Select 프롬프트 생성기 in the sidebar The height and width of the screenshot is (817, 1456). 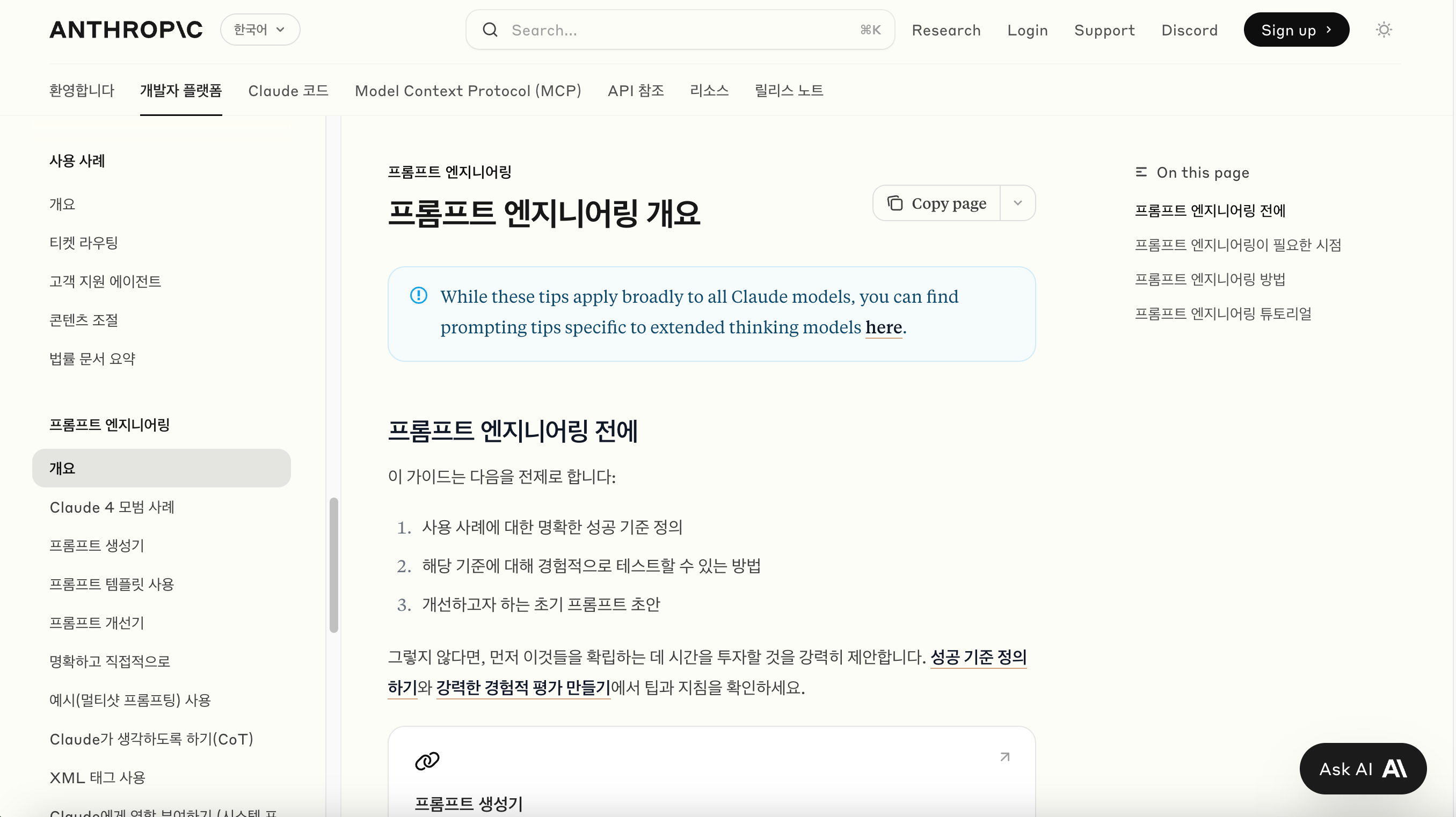coord(97,546)
